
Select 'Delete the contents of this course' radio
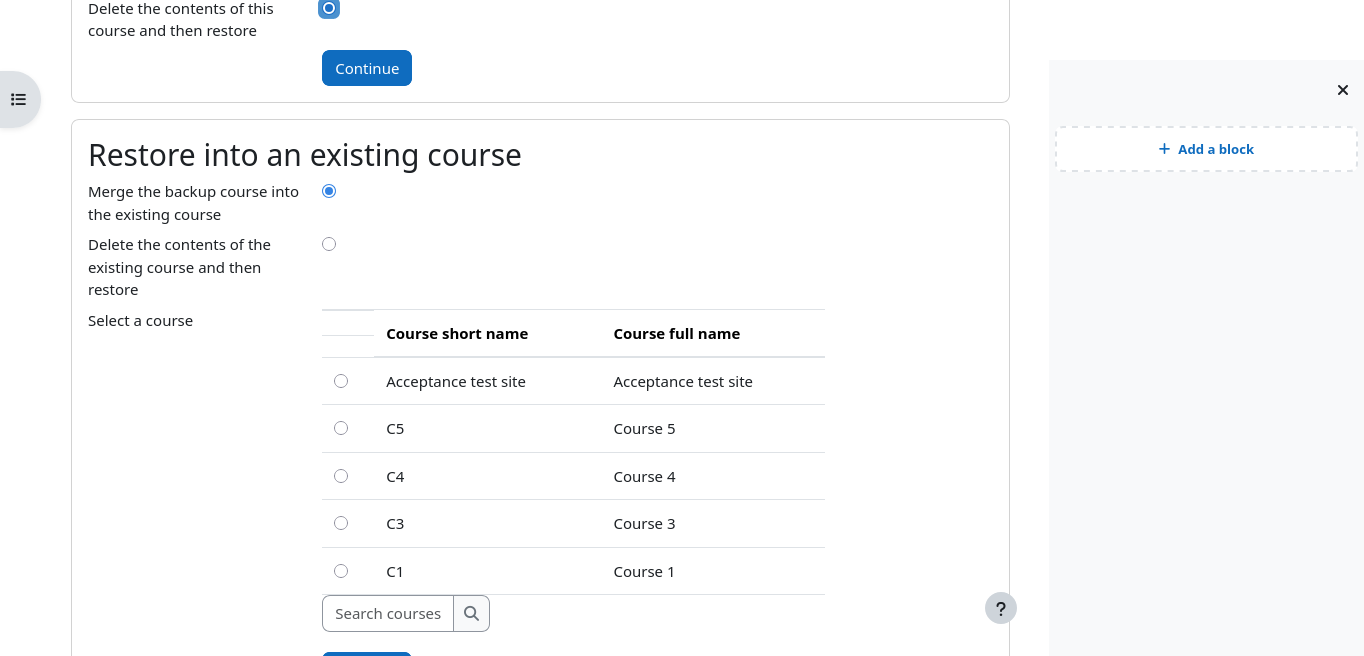[329, 8]
